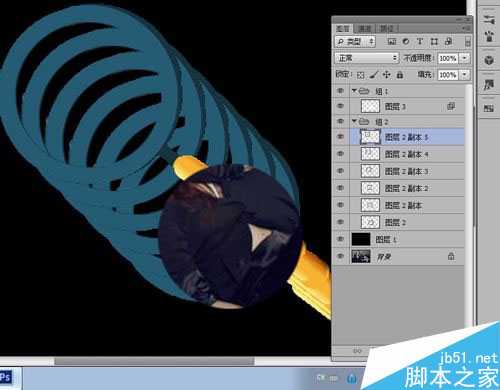Switch to the Channels tab
This screenshot has height=390, width=500.
365,29
